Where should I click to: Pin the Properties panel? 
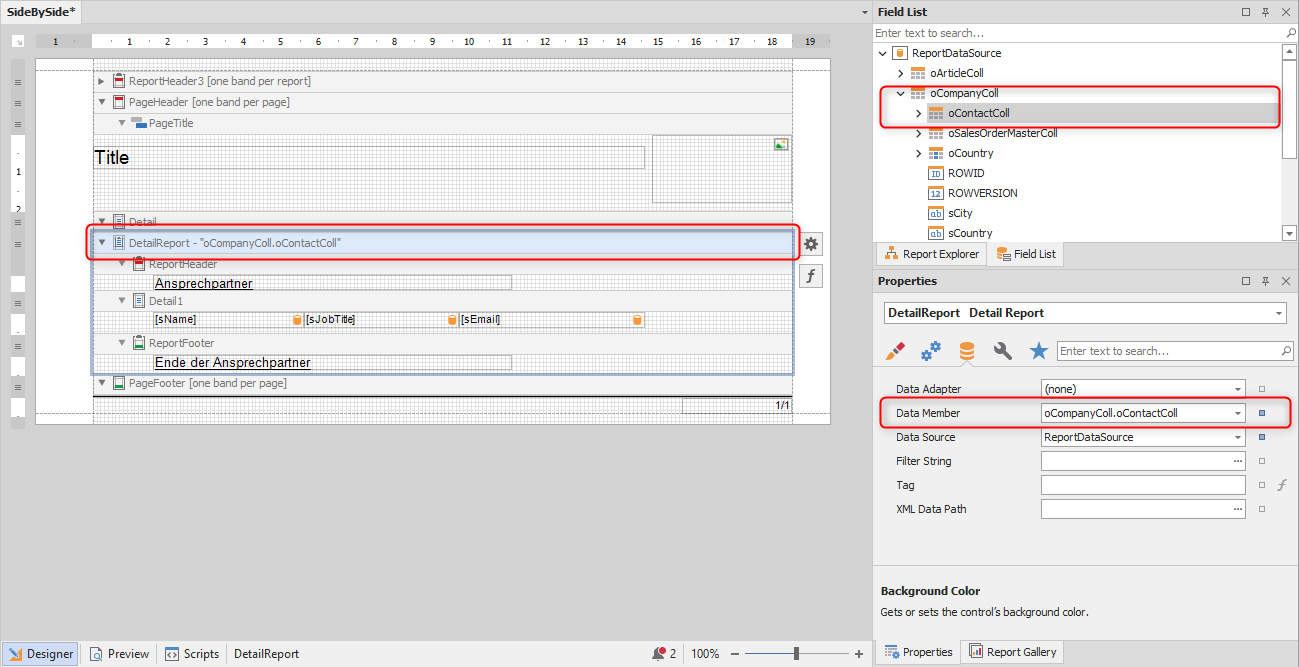(x=1265, y=281)
